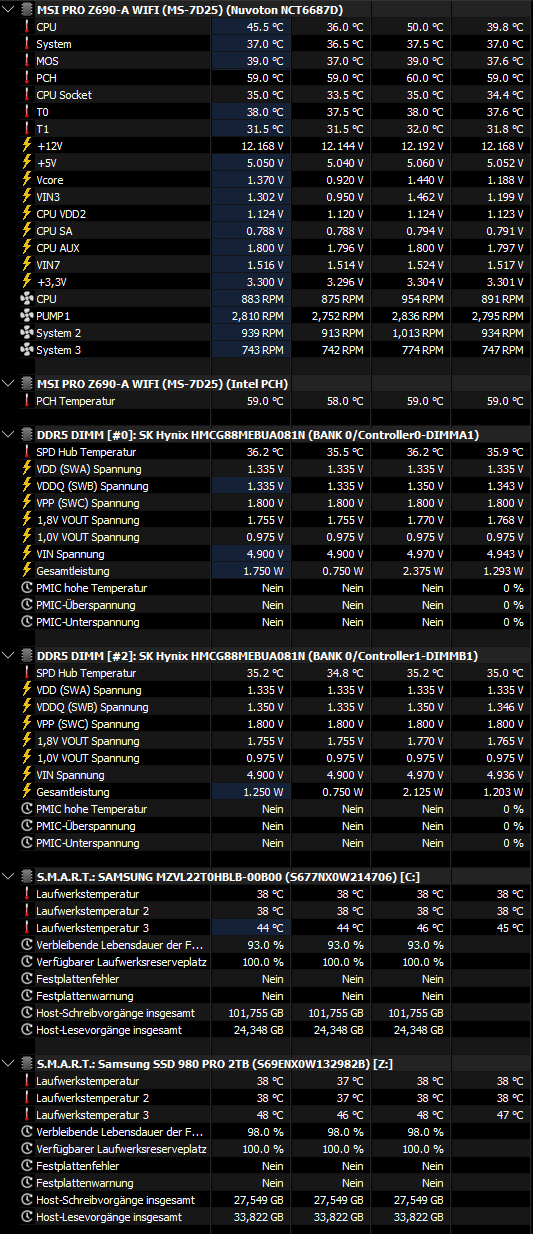Click the 1.293 W average Gesamtleistung value

[502, 571]
